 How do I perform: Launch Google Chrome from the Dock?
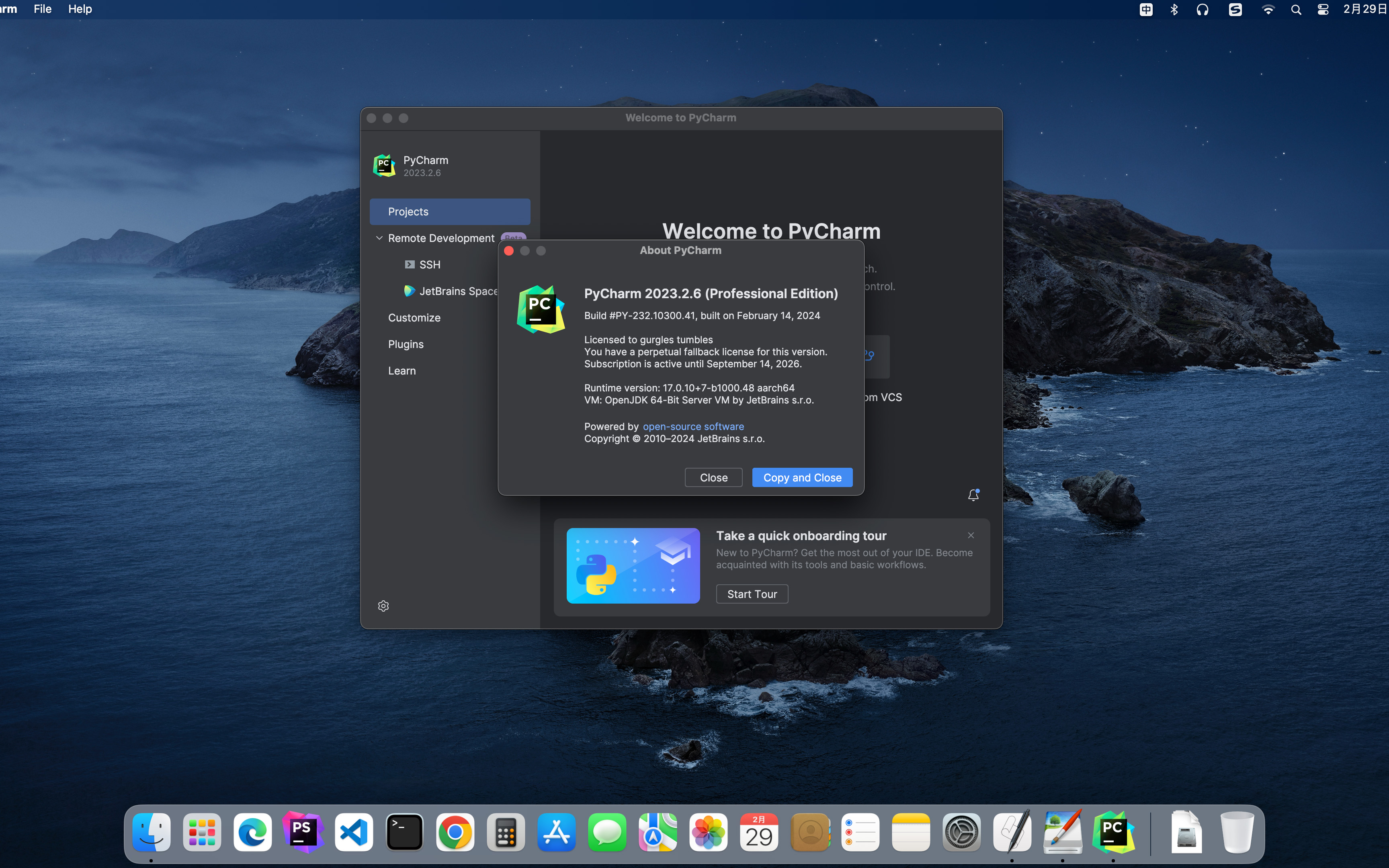click(455, 832)
